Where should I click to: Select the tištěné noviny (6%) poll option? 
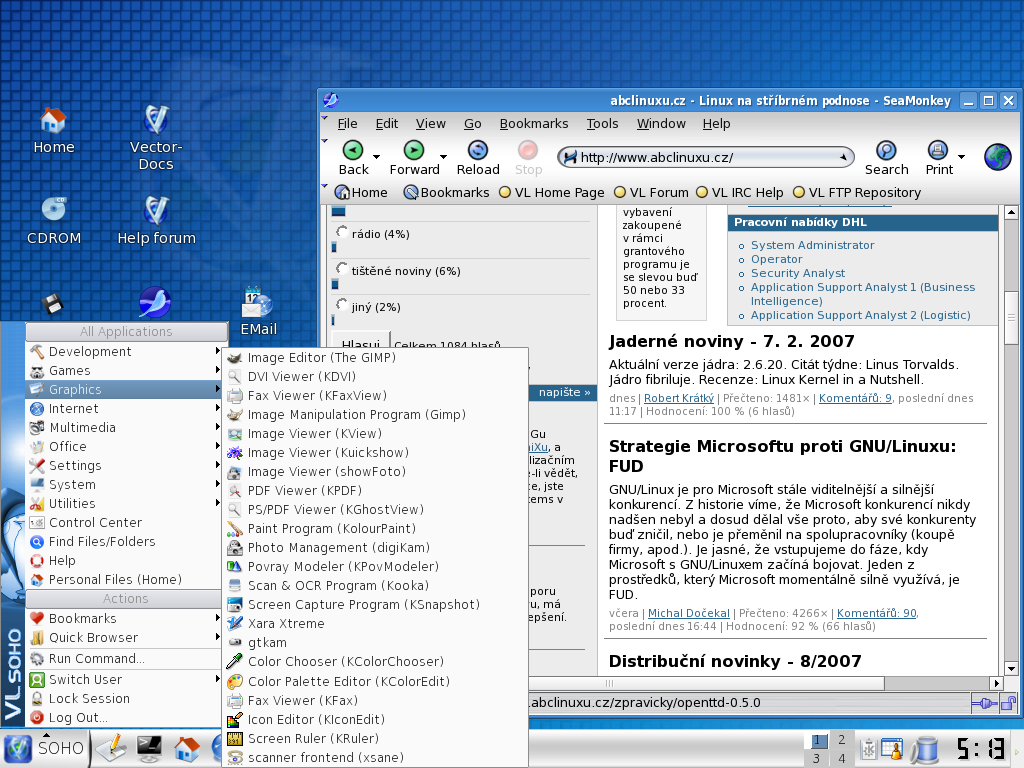tap(342, 268)
